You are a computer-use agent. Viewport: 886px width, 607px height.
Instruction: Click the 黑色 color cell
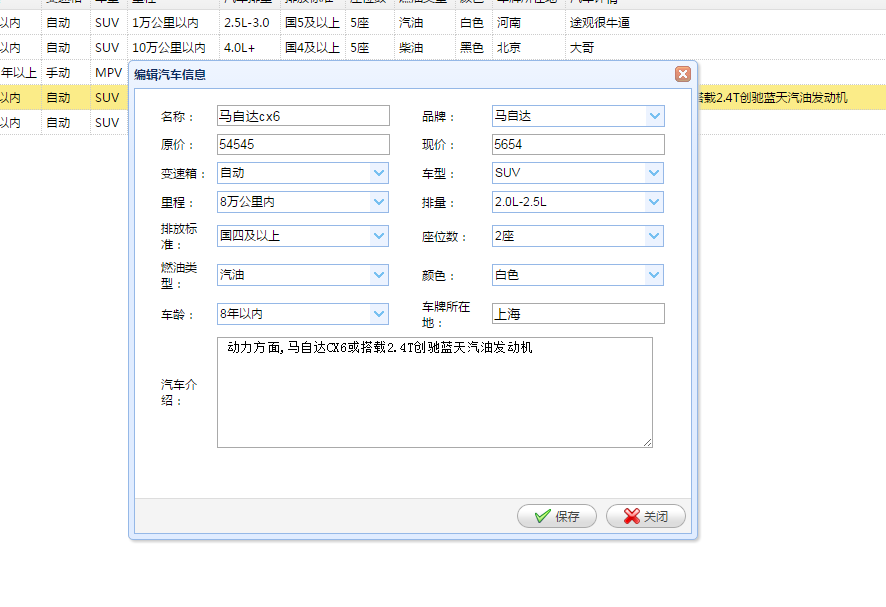point(472,47)
